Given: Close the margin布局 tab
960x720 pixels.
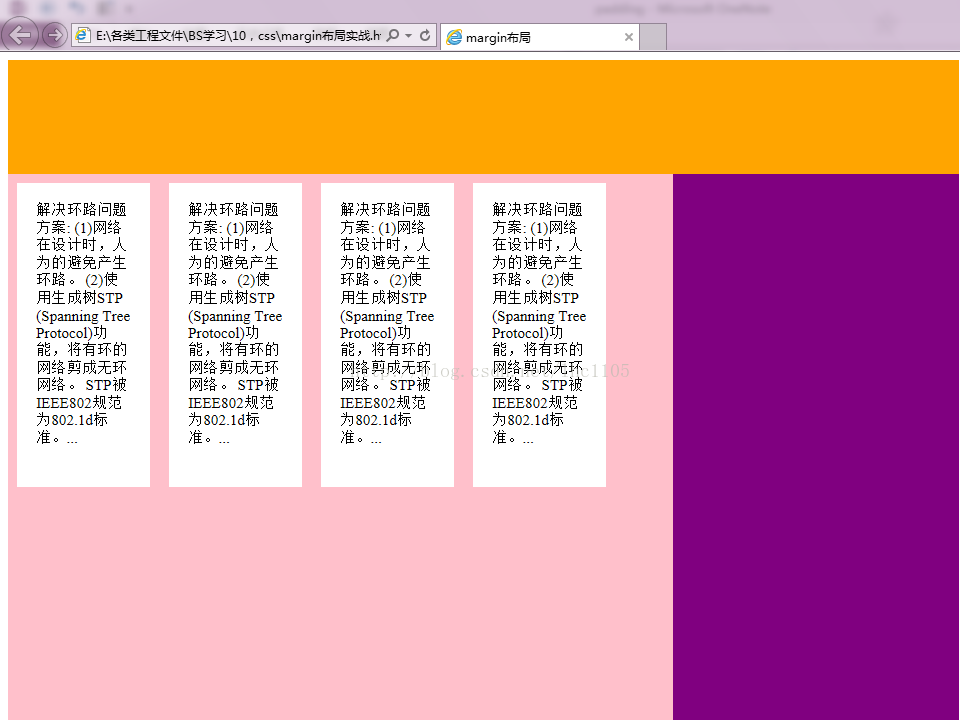Looking at the screenshot, I should coord(628,37).
